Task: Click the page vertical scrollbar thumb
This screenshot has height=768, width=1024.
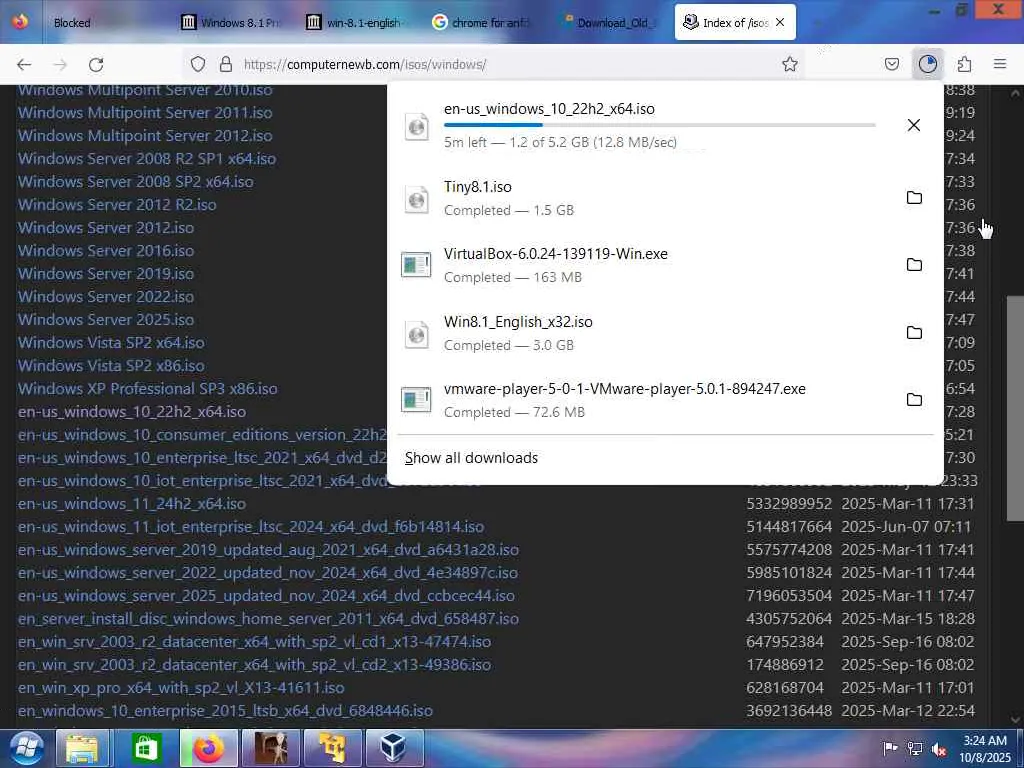Action: (1015, 408)
